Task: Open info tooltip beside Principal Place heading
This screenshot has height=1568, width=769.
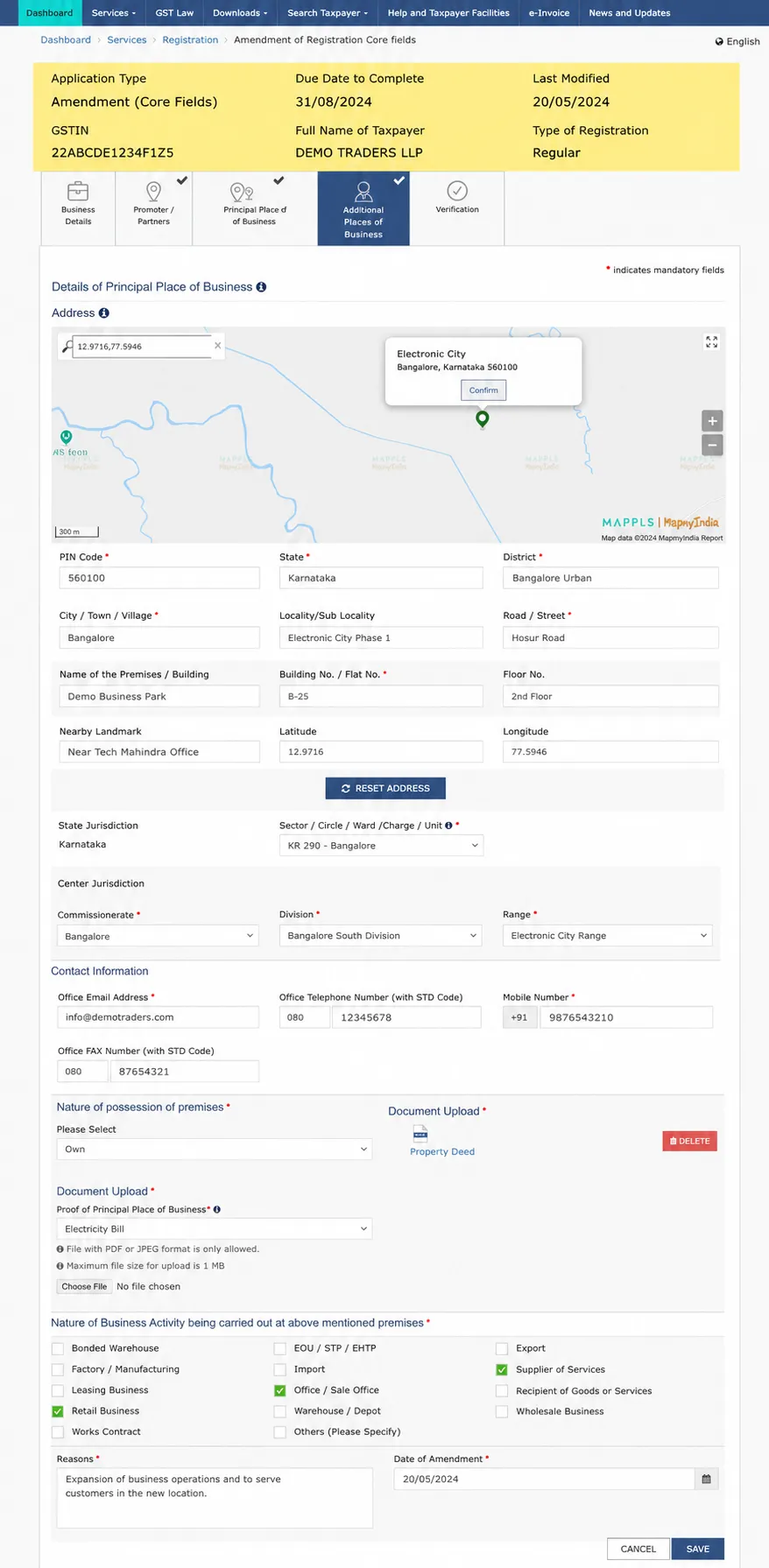Action: pos(261,287)
